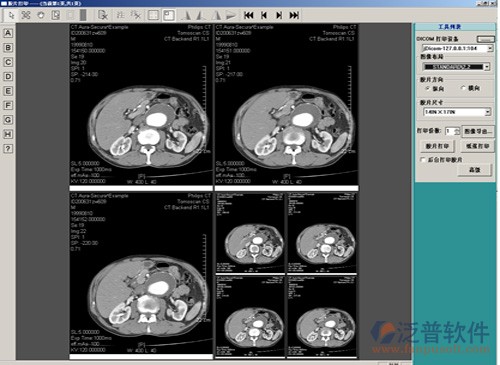
Task: Click the delete image icon in toolbar
Action: point(103,15)
